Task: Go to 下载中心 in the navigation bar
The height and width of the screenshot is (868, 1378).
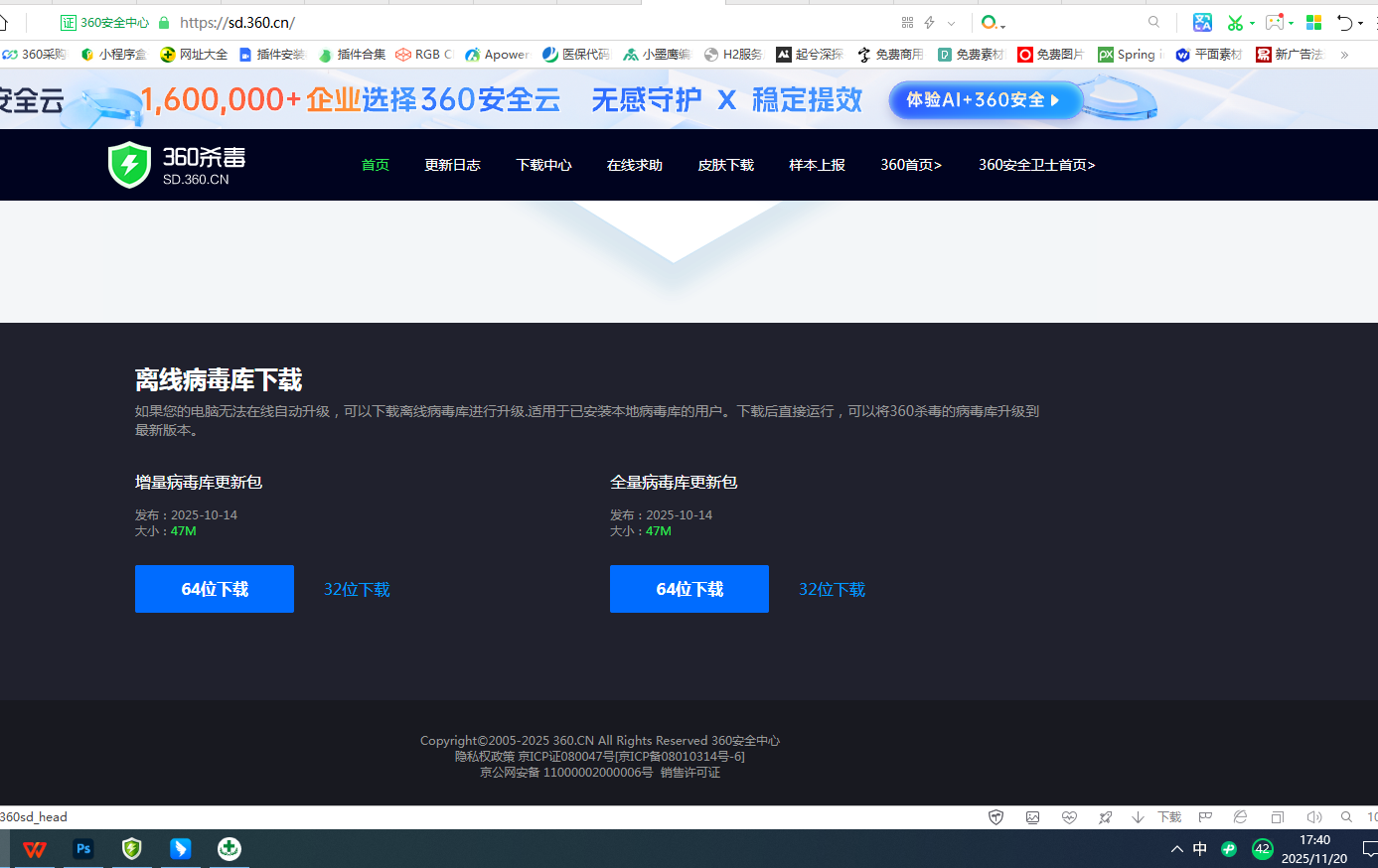Action: coord(543,165)
